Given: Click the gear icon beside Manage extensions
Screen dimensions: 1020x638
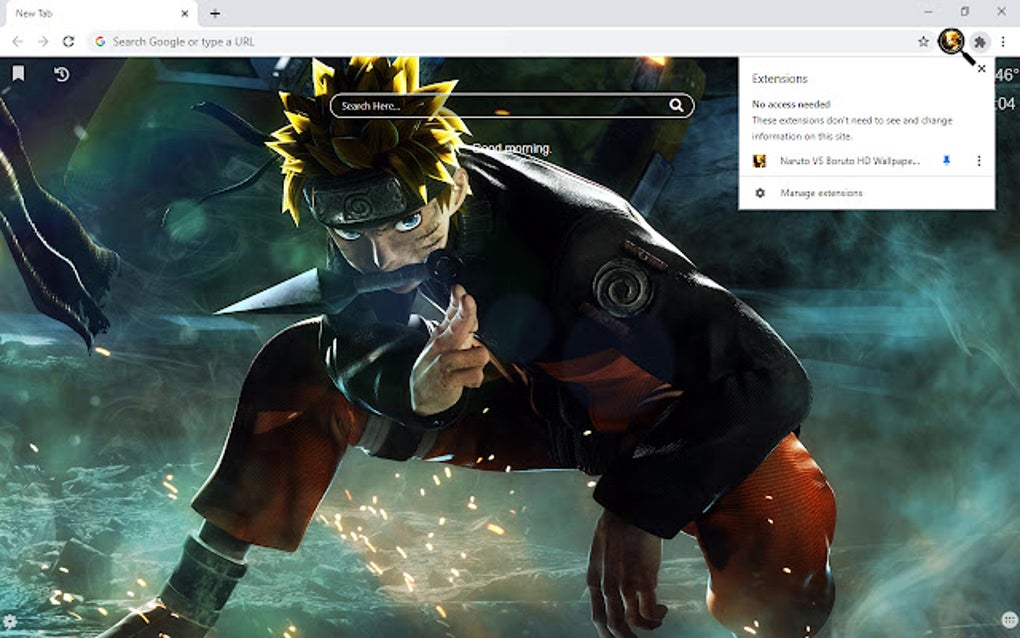Looking at the screenshot, I should [x=759, y=193].
